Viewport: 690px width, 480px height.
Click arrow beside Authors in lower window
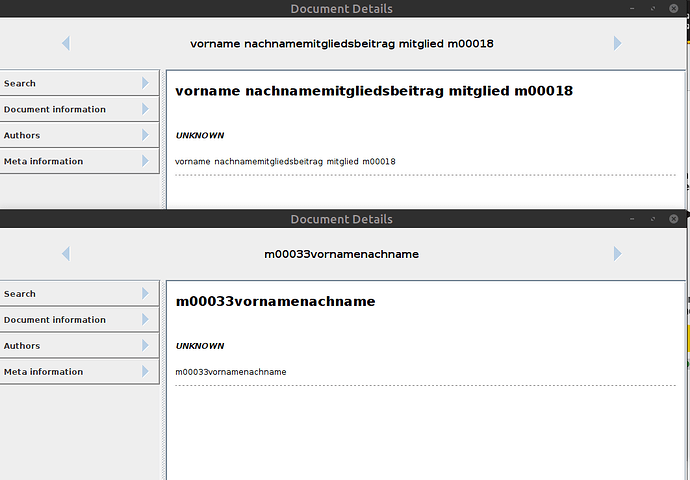[x=146, y=346]
